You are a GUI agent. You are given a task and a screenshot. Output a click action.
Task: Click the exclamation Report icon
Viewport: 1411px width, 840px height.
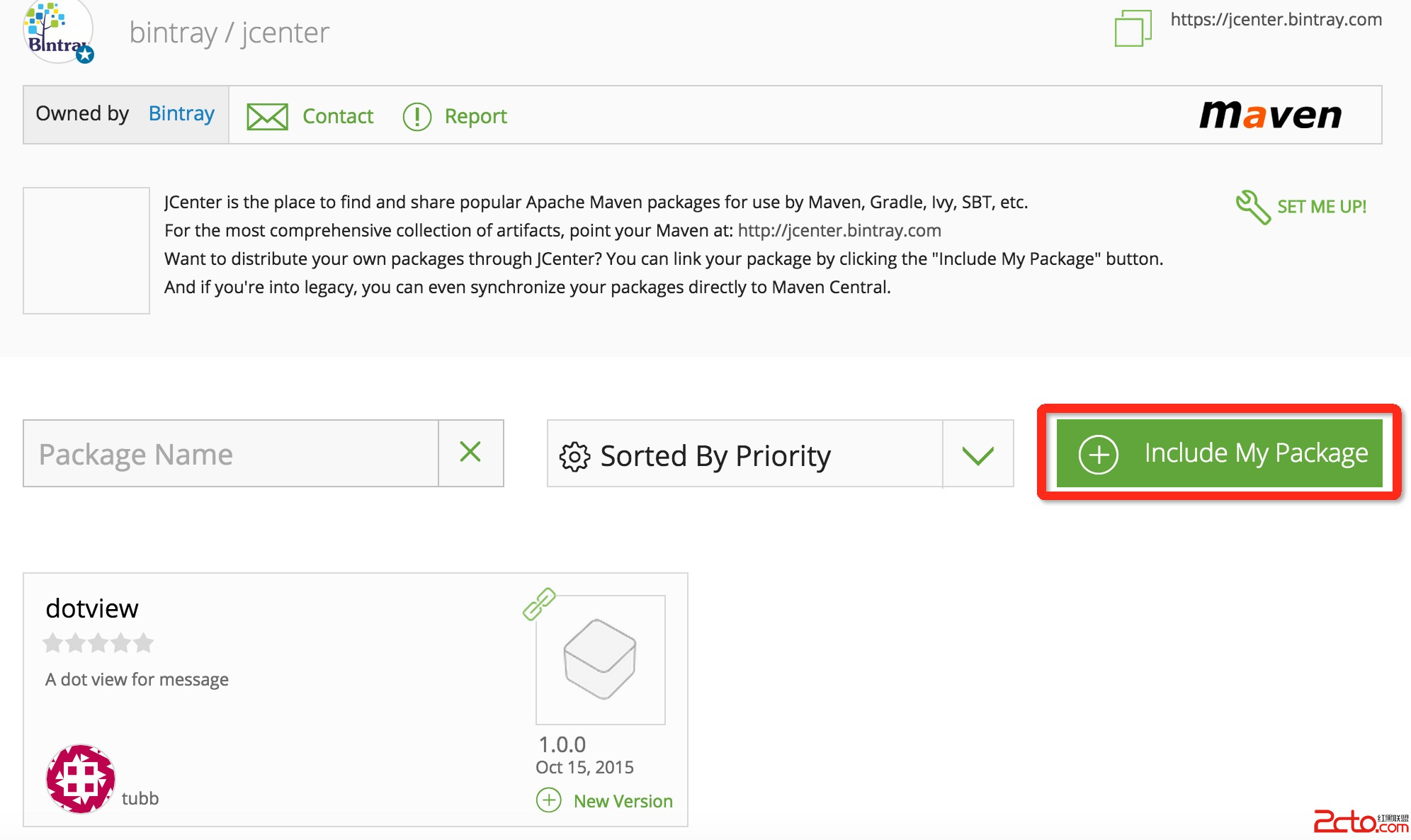coord(416,116)
